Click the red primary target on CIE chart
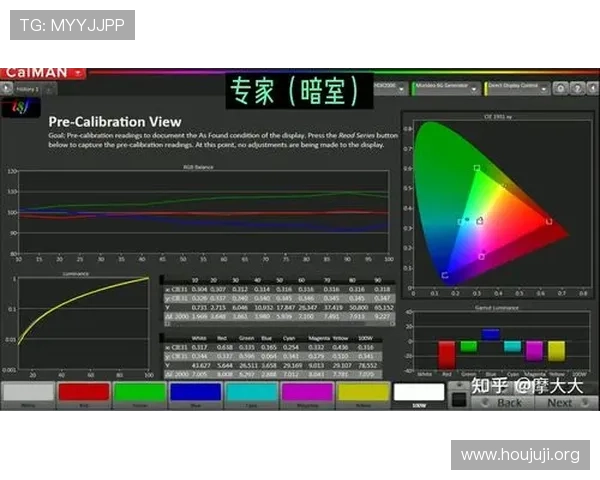The width and height of the screenshot is (600, 480). point(549,222)
